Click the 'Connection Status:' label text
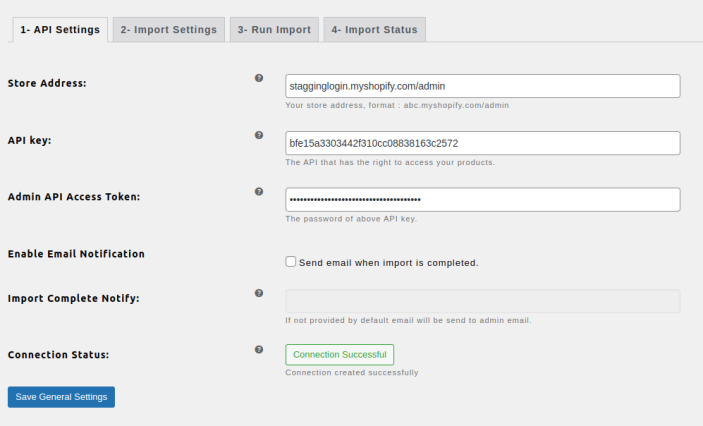 tap(58, 355)
